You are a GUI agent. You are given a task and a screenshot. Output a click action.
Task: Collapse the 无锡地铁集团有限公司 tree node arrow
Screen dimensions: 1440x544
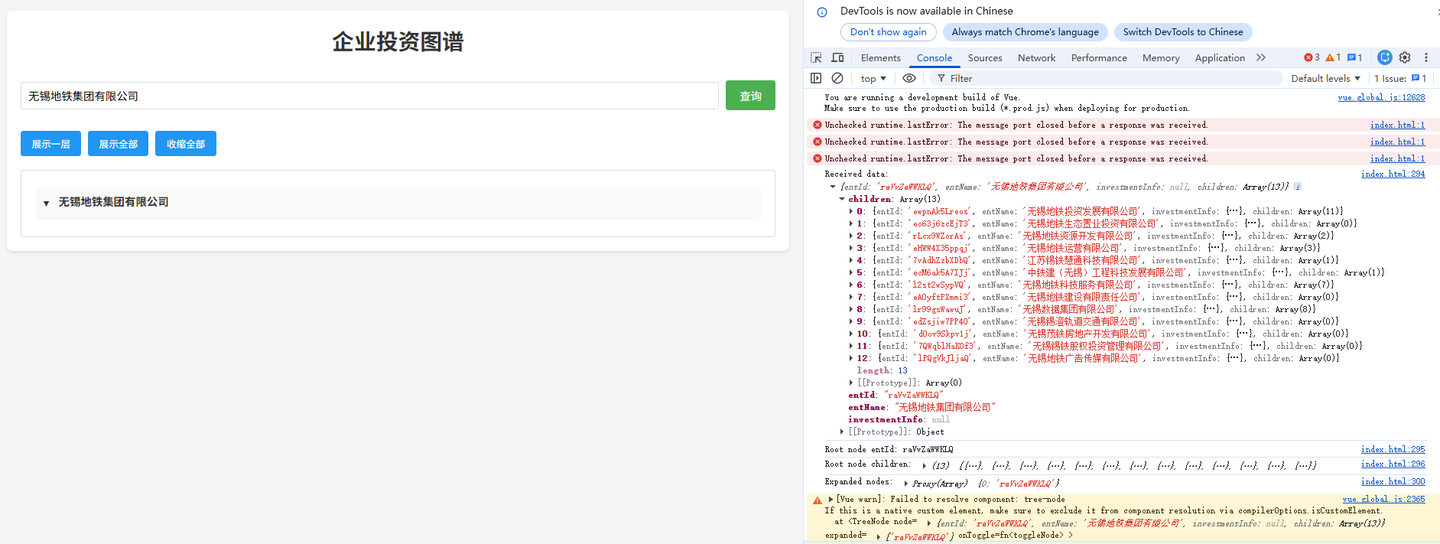pyautogui.click(x=46, y=203)
